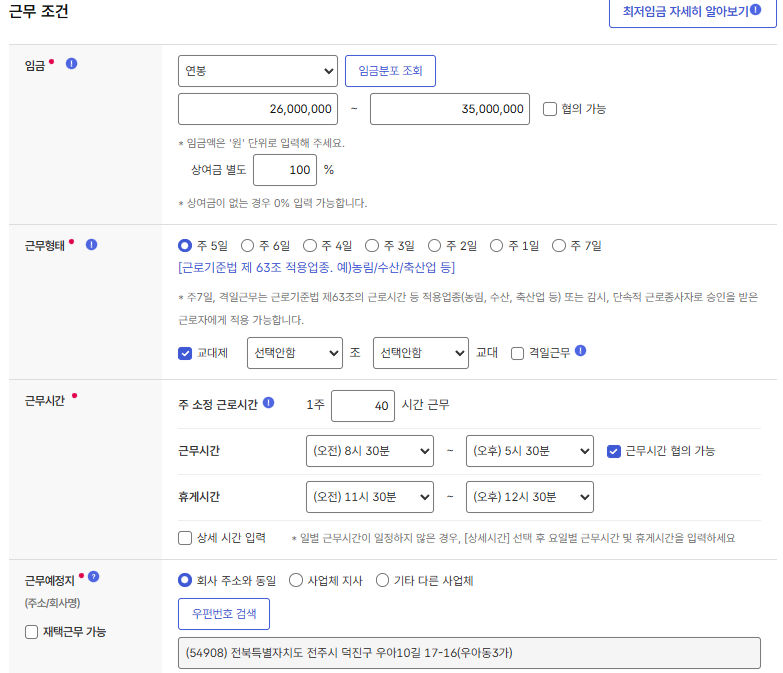Click the 상여금 별도 percentage input field

pos(285,170)
